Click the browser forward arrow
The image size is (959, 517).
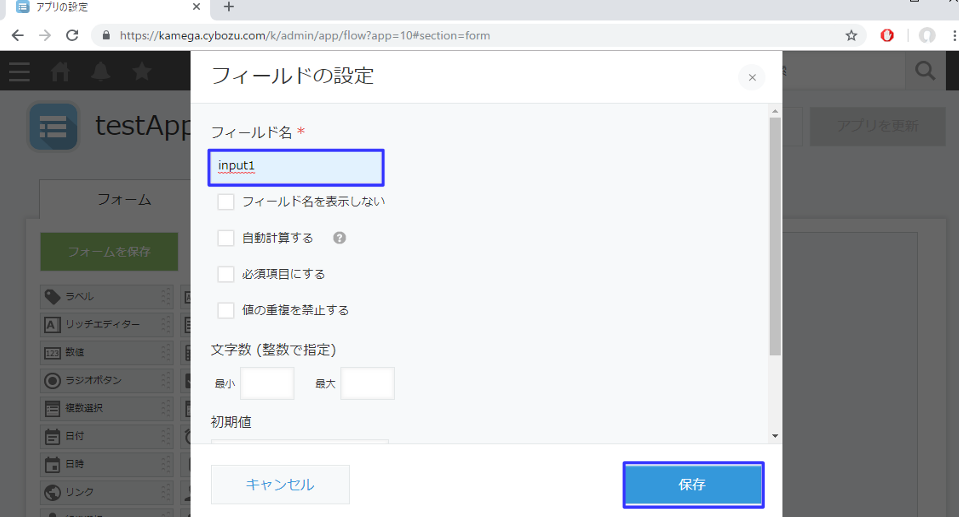(x=45, y=35)
